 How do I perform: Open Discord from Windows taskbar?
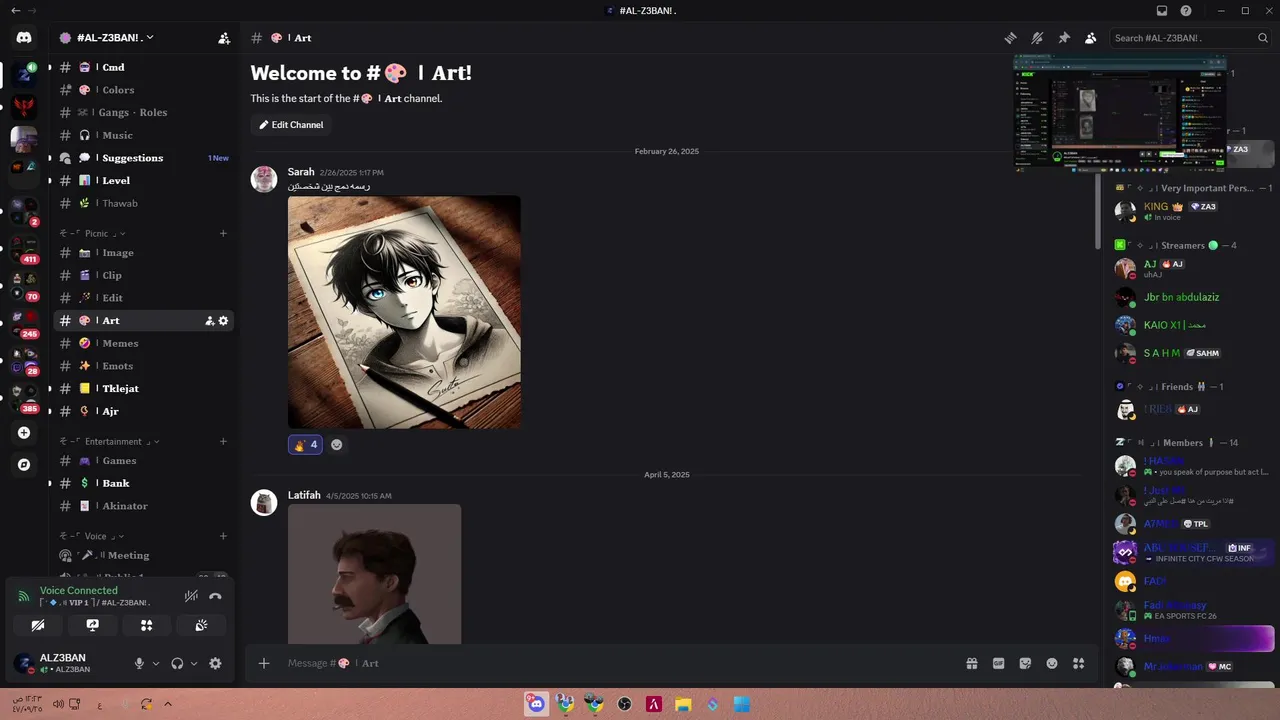pos(536,704)
